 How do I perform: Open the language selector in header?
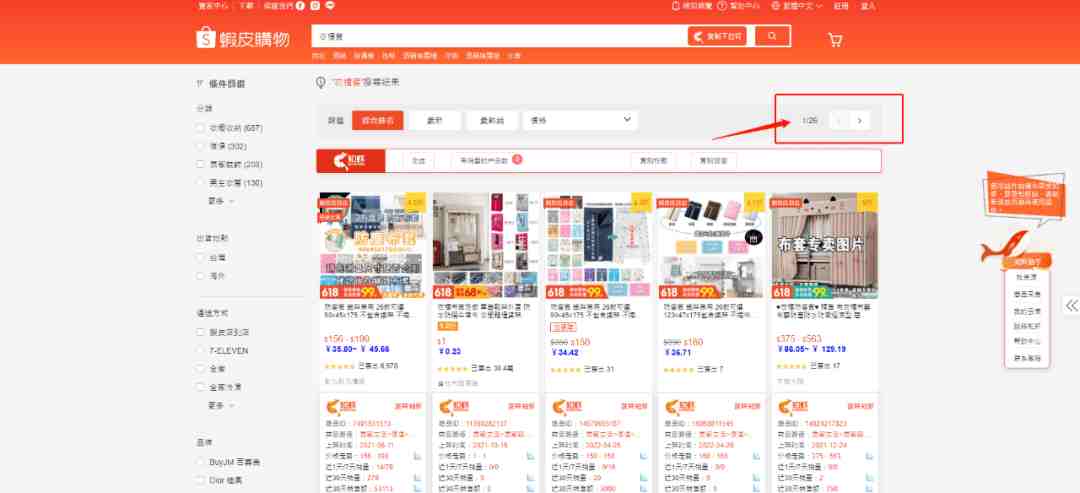coord(797,6)
